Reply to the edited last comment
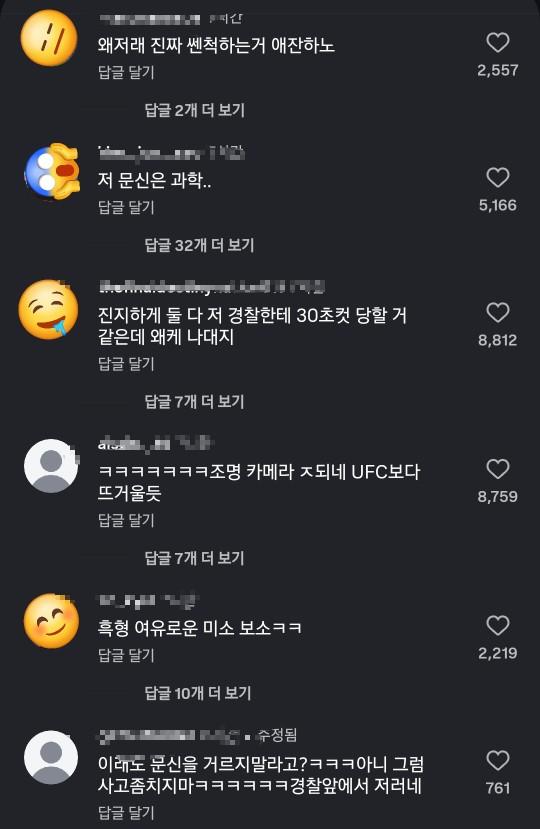540x829 pixels. coord(126,812)
